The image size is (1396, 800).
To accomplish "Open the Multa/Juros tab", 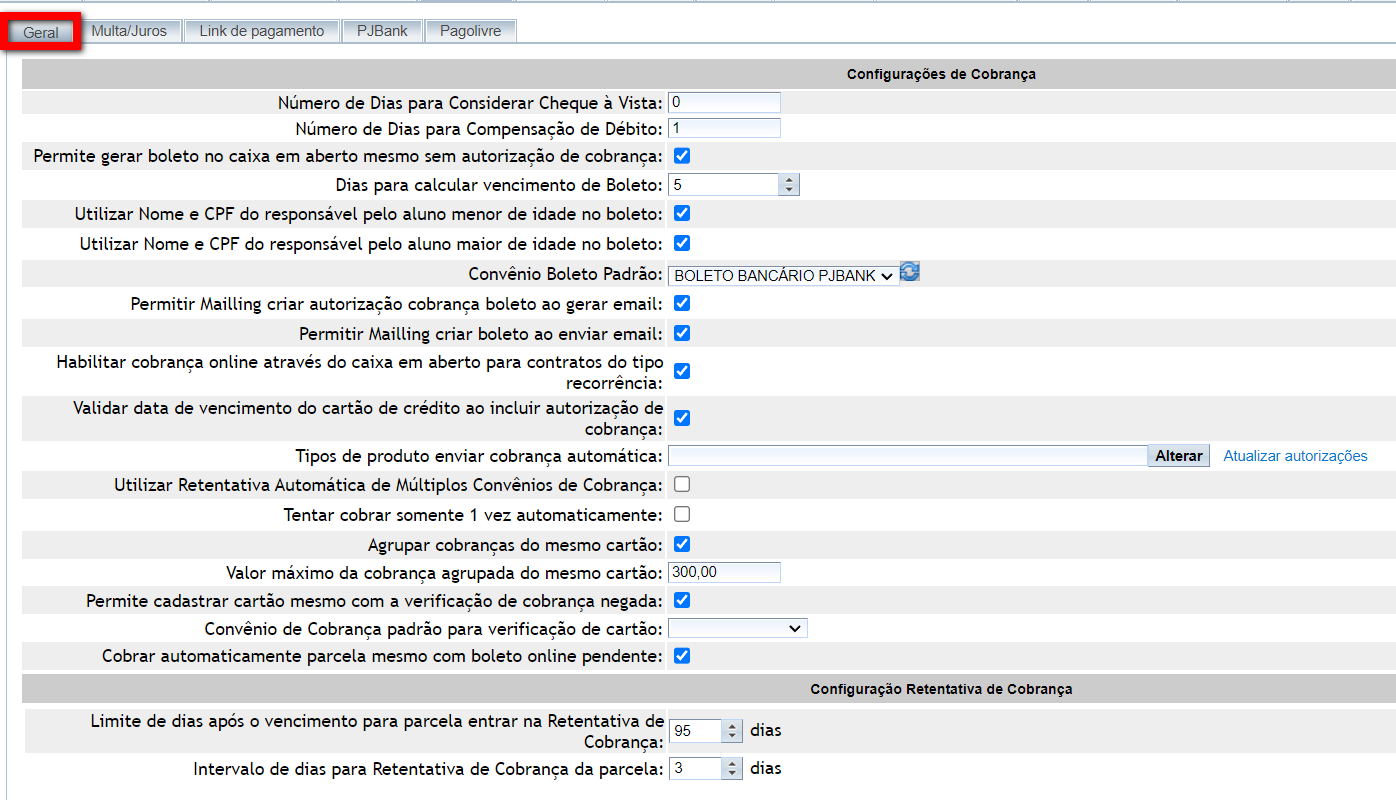I will [x=129, y=31].
